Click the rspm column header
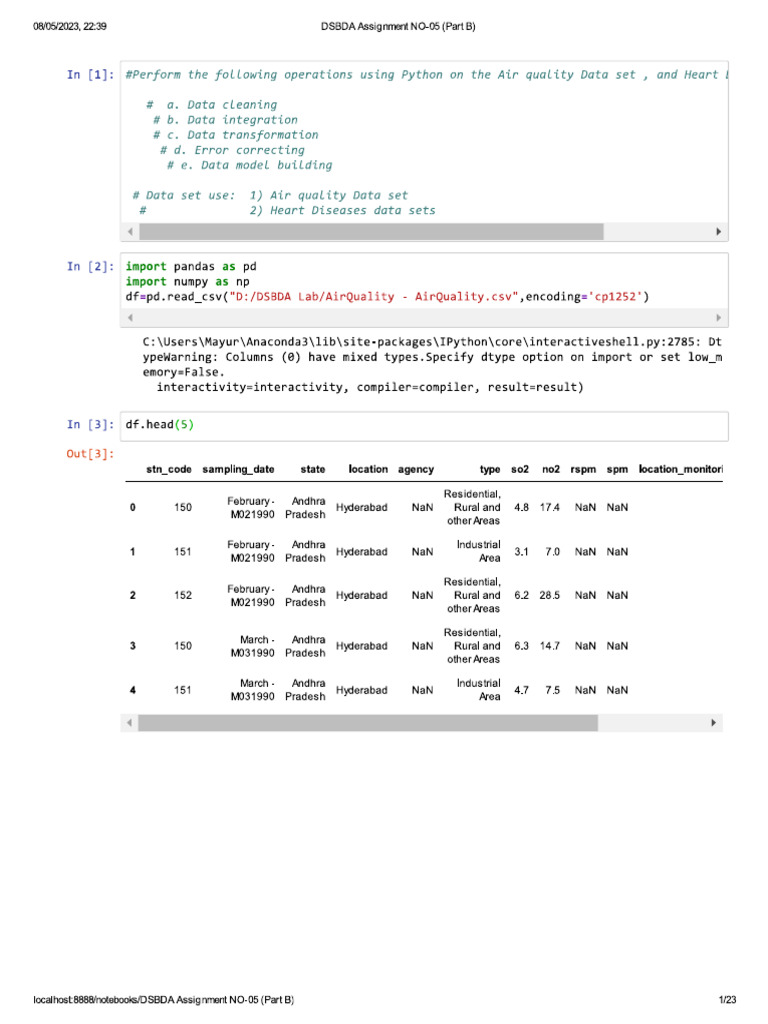This screenshot has width=768, height=1024. [x=583, y=470]
